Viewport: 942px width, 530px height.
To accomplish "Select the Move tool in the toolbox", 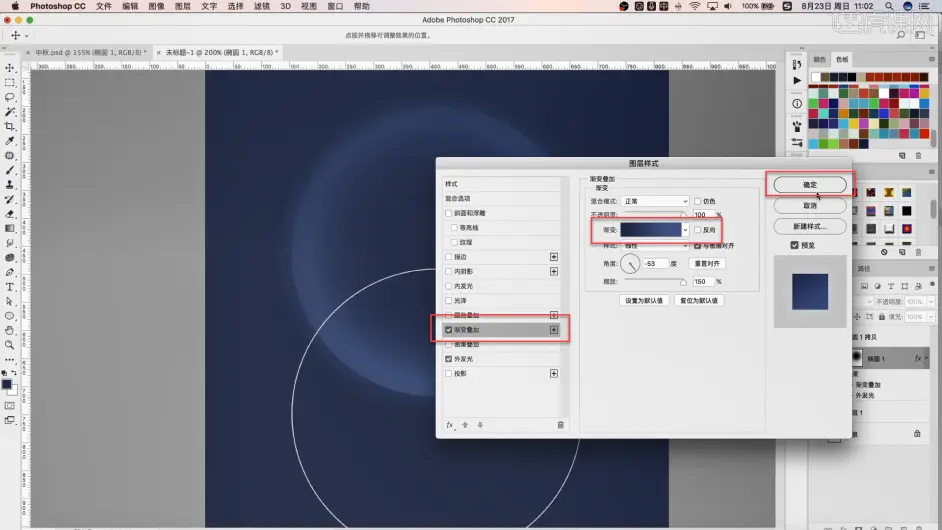I will pos(10,68).
